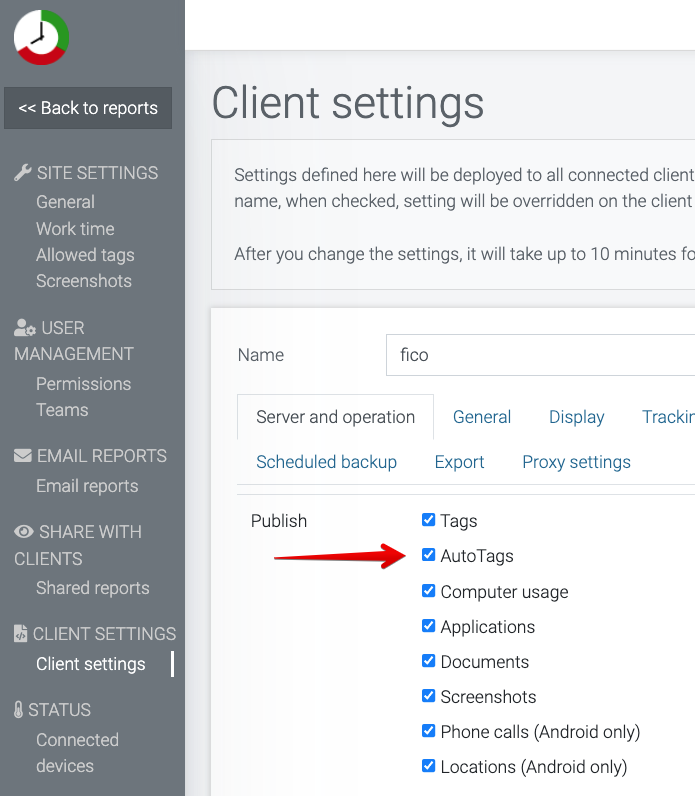Click the SITE SETTINGS section heading
The height and width of the screenshot is (796, 695).
click(x=97, y=173)
